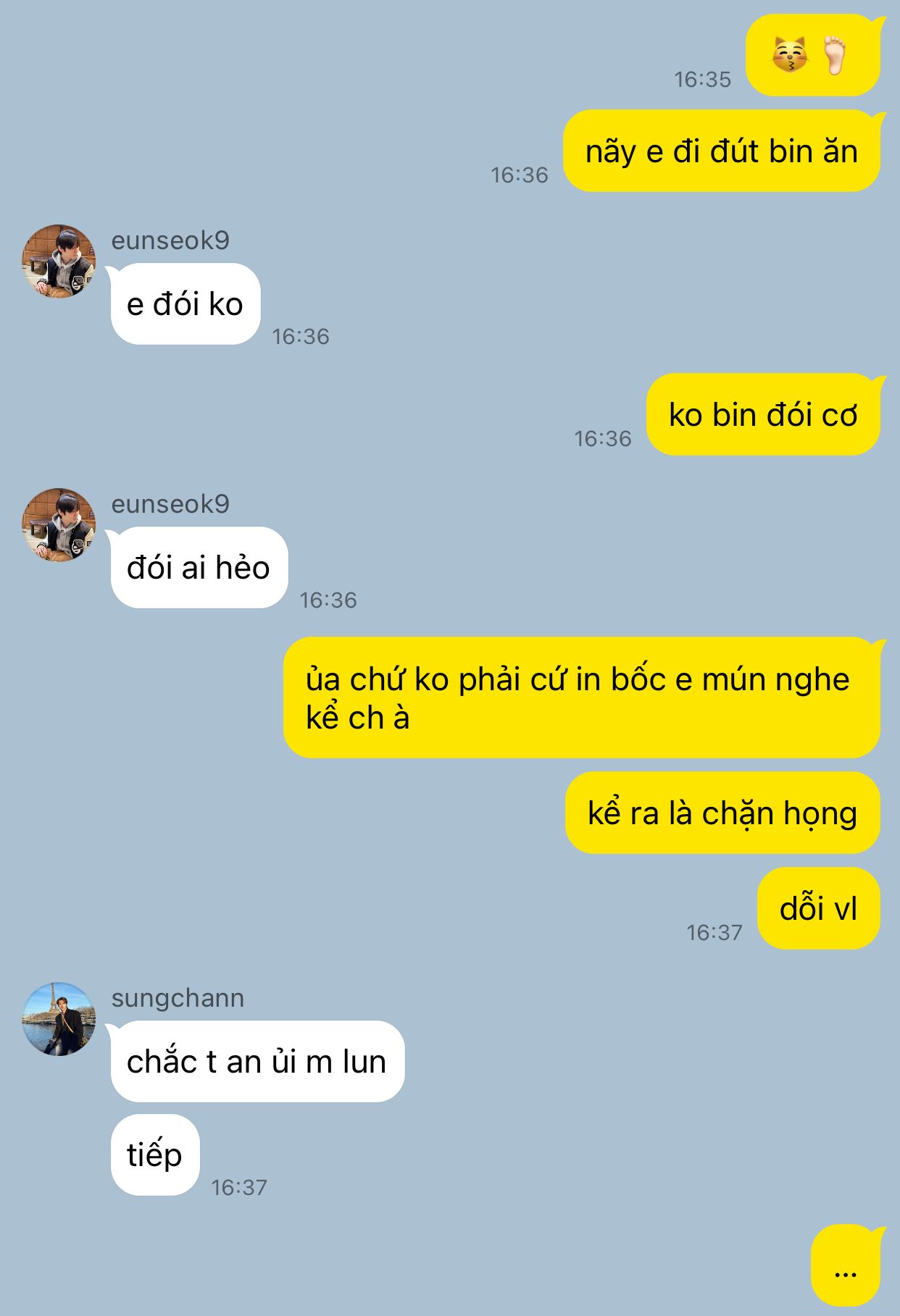Image resolution: width=900 pixels, height=1316 pixels.
Task: Tap the 'tiếp' message bubble
Action: (155, 1154)
